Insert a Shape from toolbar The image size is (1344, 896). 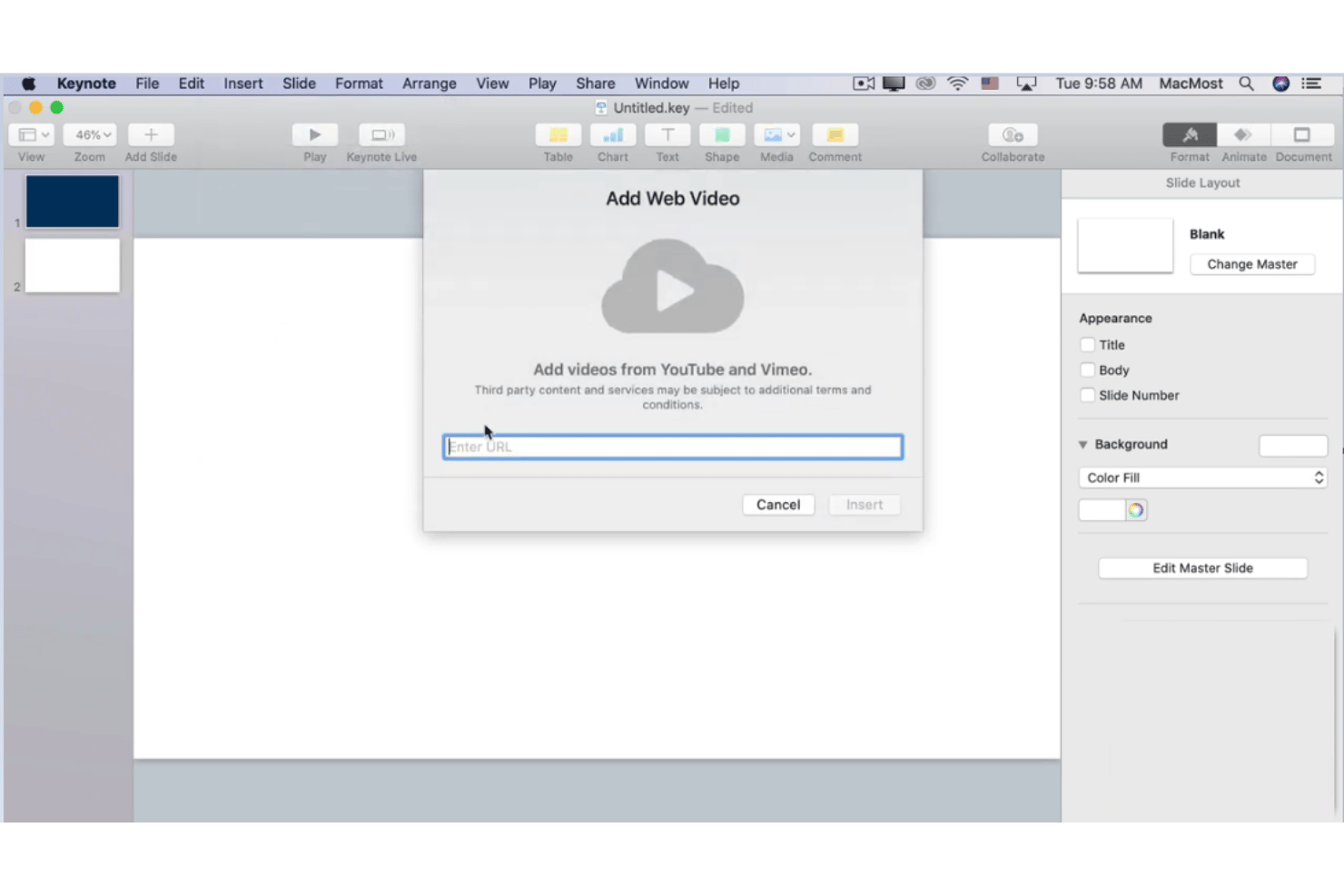click(722, 134)
